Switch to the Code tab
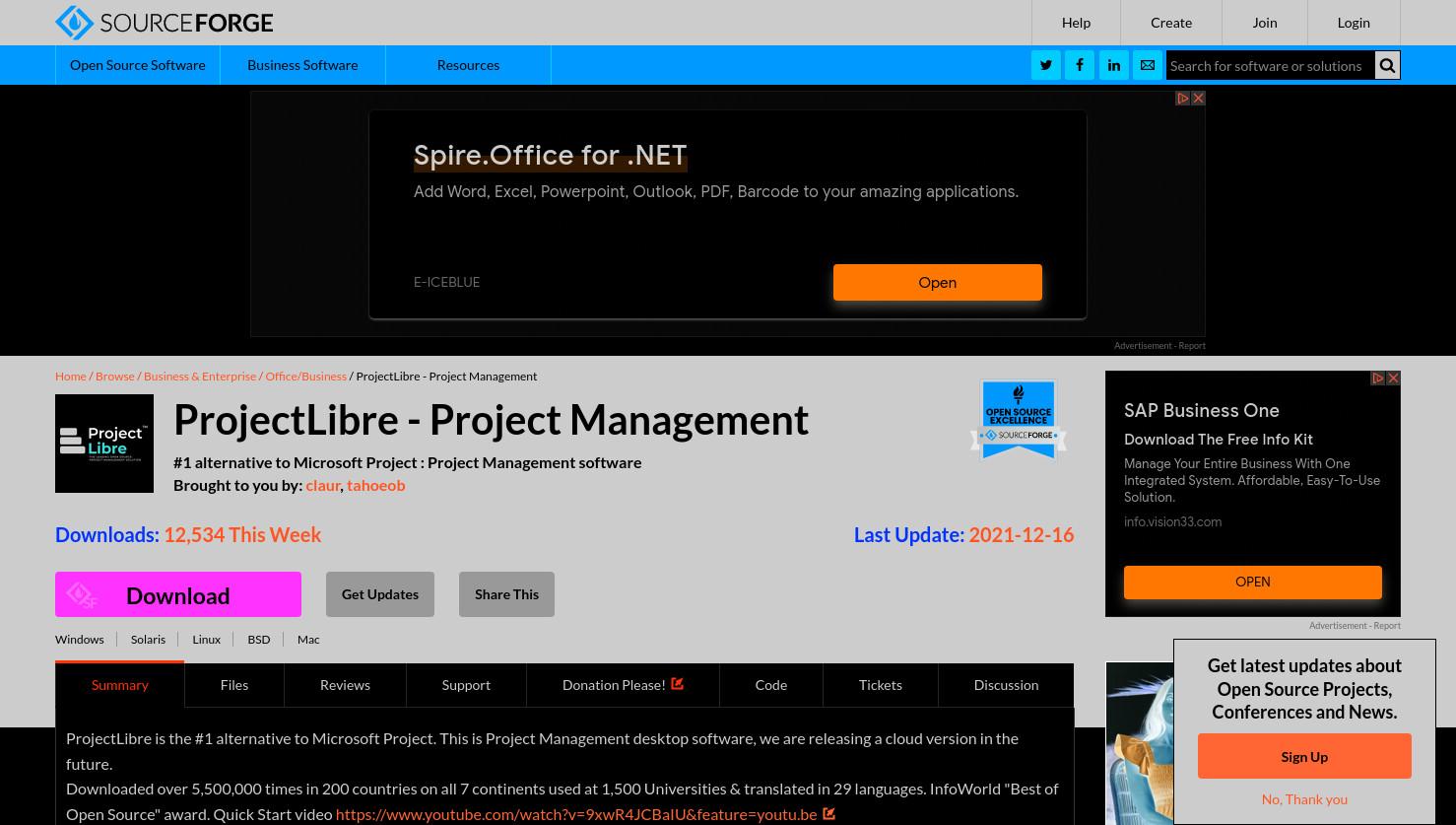This screenshot has height=825, width=1456. tap(770, 685)
